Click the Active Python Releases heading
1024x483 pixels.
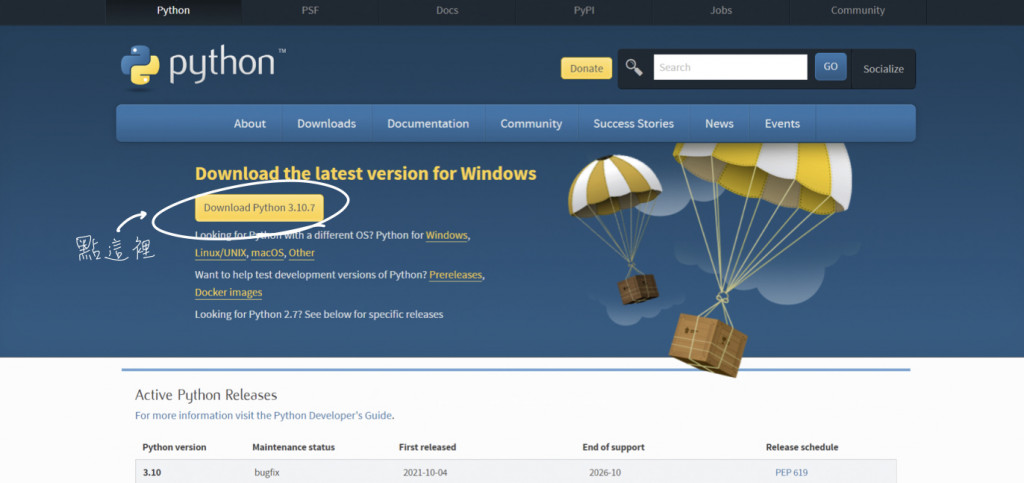point(206,395)
